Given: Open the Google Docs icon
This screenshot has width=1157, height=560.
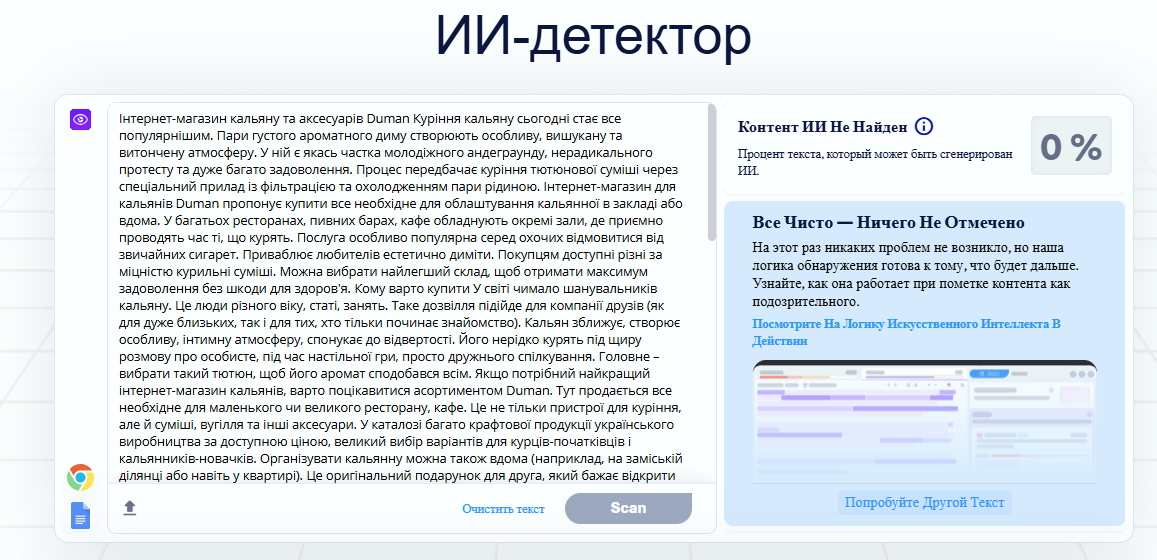Looking at the screenshot, I should (x=80, y=515).
